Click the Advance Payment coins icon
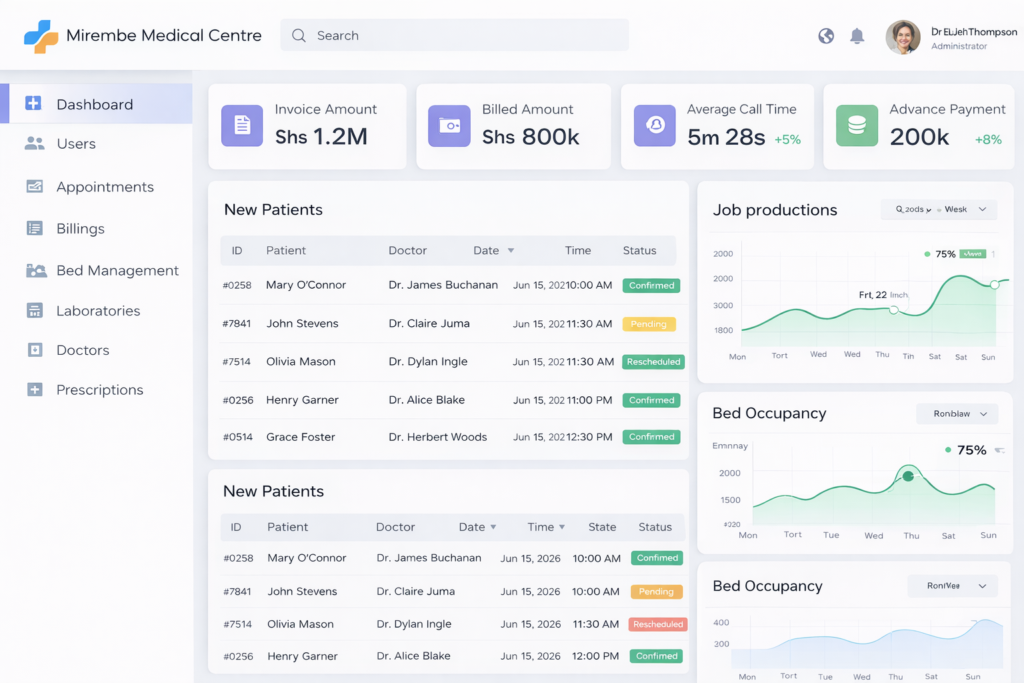 pyautogui.click(x=856, y=125)
